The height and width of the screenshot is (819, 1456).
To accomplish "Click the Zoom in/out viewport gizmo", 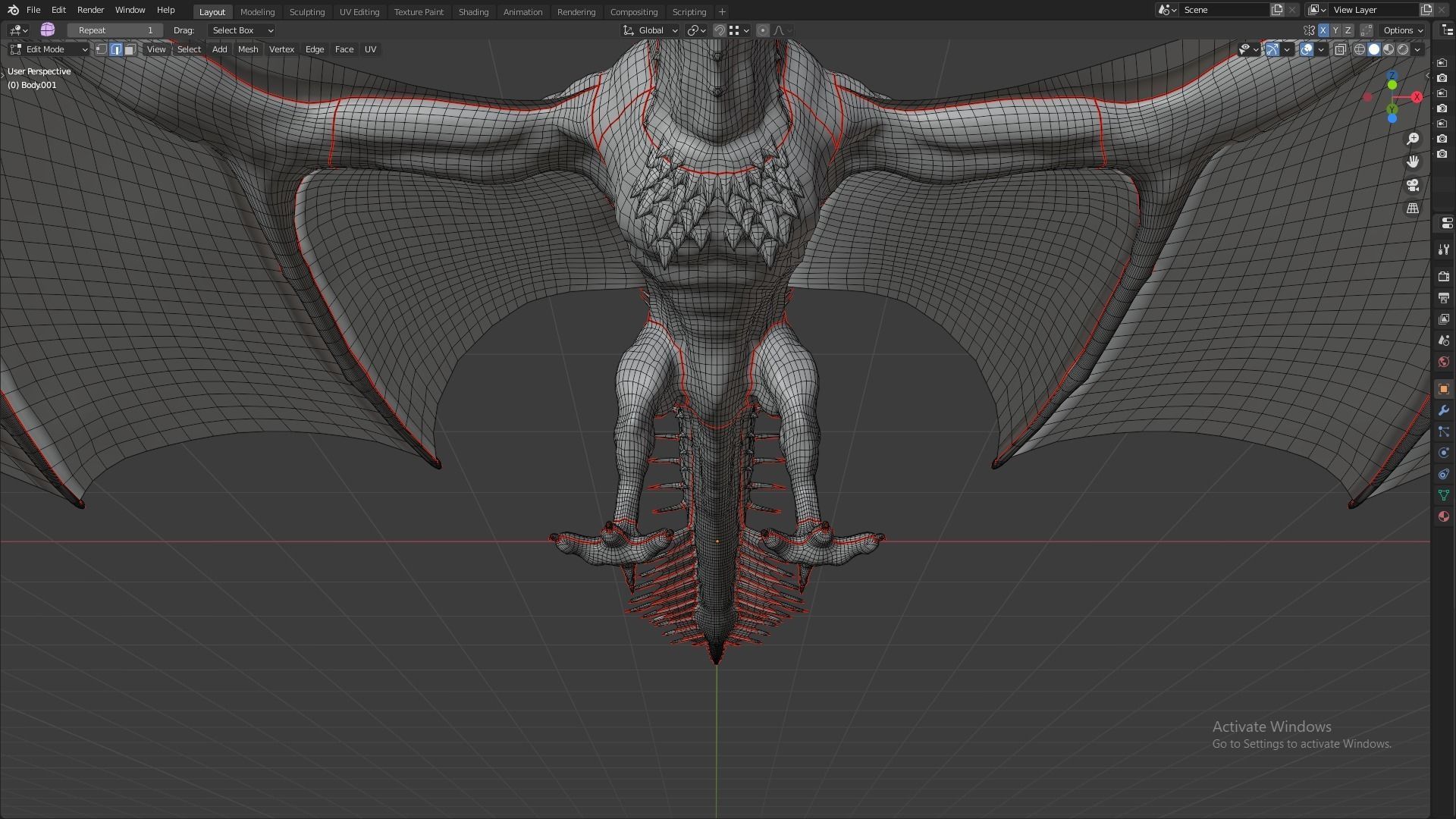I will click(1413, 139).
